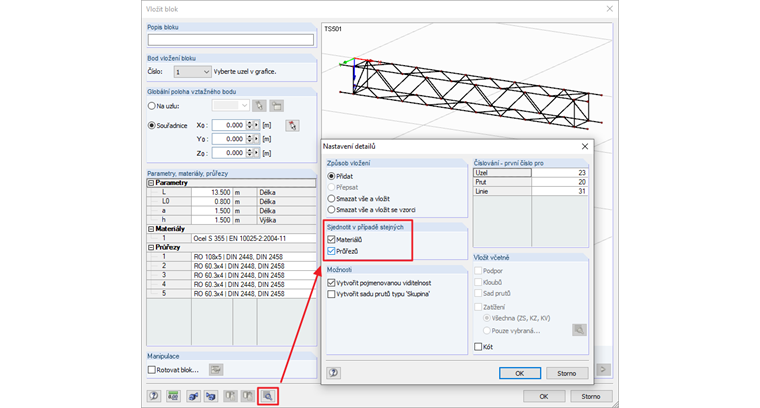Collapse the Průřezy section
760x408 pixels.
point(151,247)
